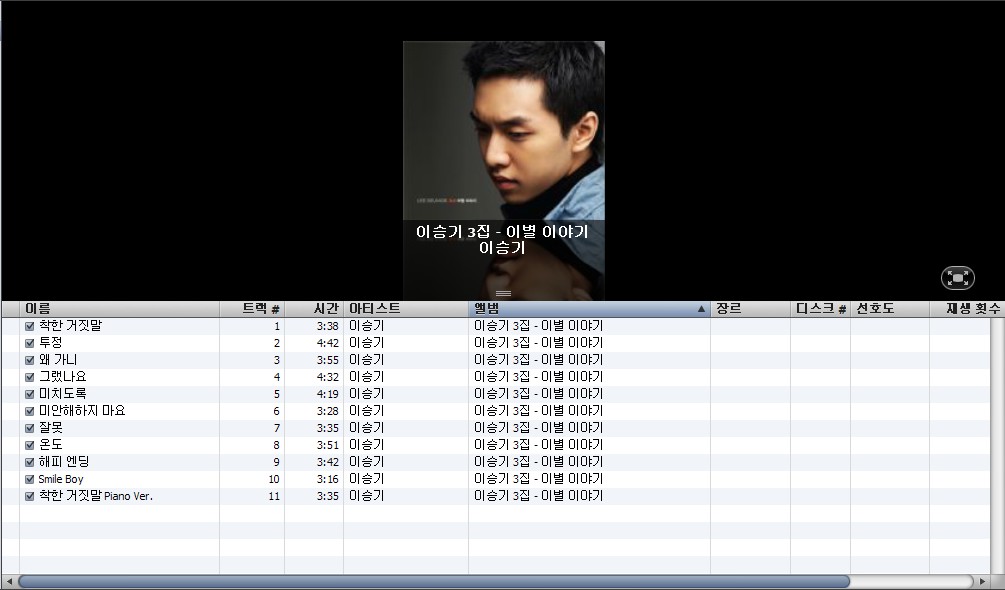This screenshot has height=590, width=1005.
Task: Toggle the 해피 엔딩 checkbox
Action: click(29, 462)
